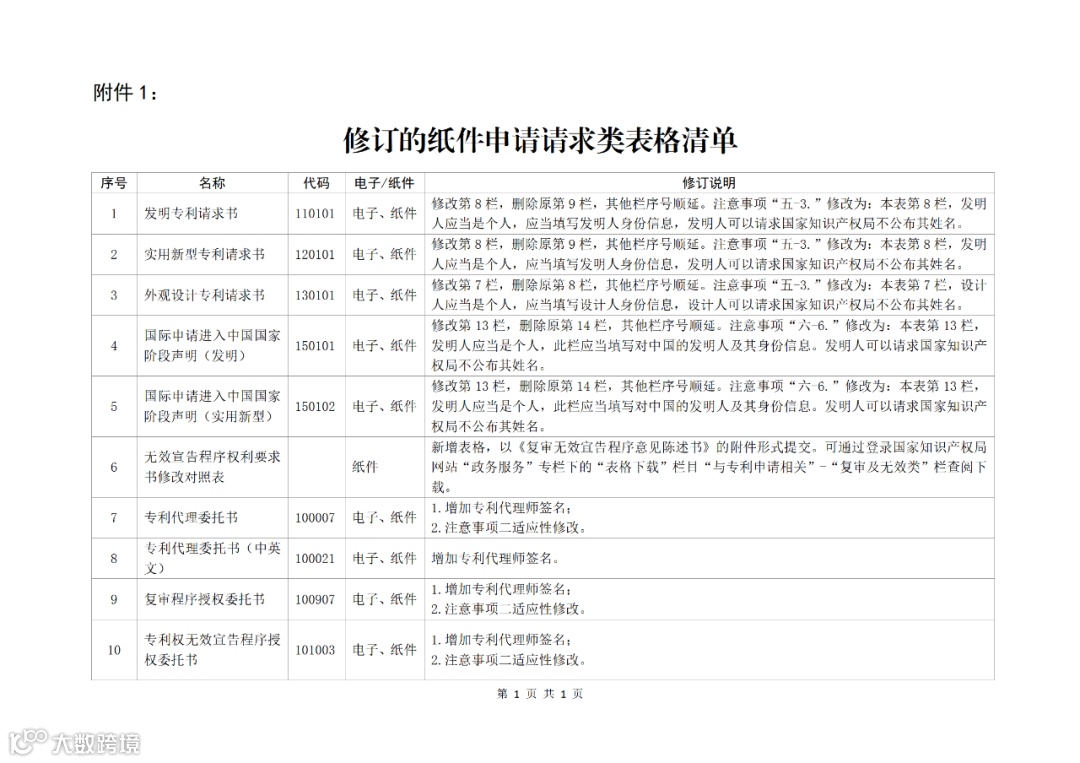Viewport: 1080px width, 763px height.
Task: Select the 电子/纸件 column header
Action: pos(384,182)
